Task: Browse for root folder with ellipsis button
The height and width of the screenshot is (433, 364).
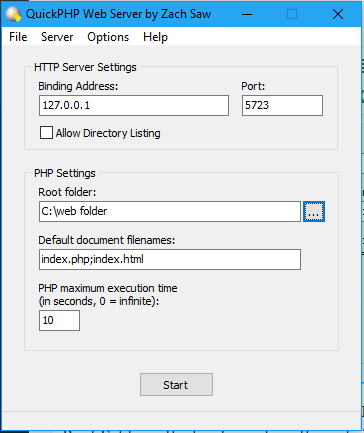Action: [314, 211]
